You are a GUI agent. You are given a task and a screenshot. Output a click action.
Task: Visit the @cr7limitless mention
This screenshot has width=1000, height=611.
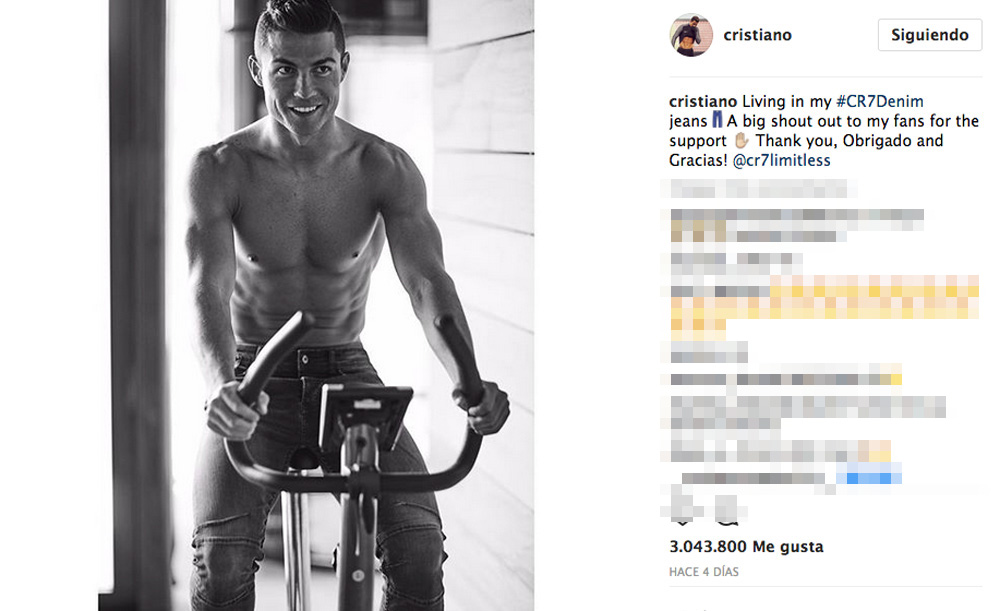click(x=781, y=161)
